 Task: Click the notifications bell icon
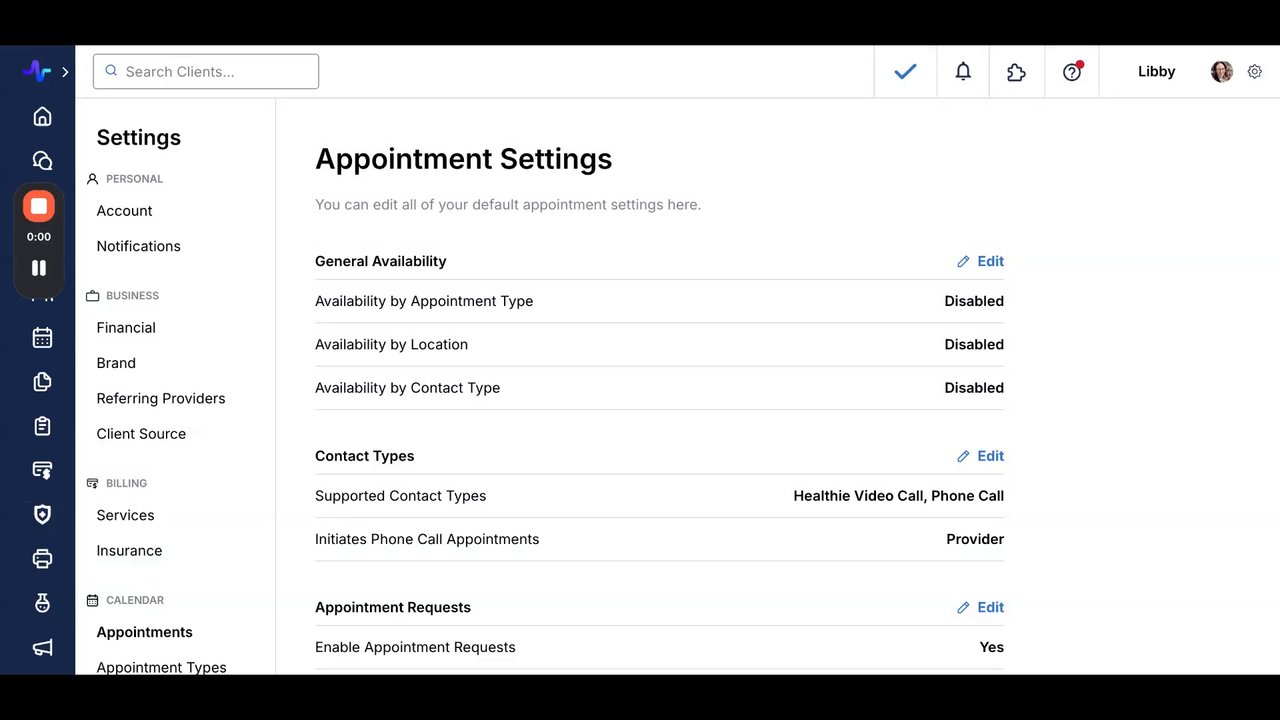point(963,72)
